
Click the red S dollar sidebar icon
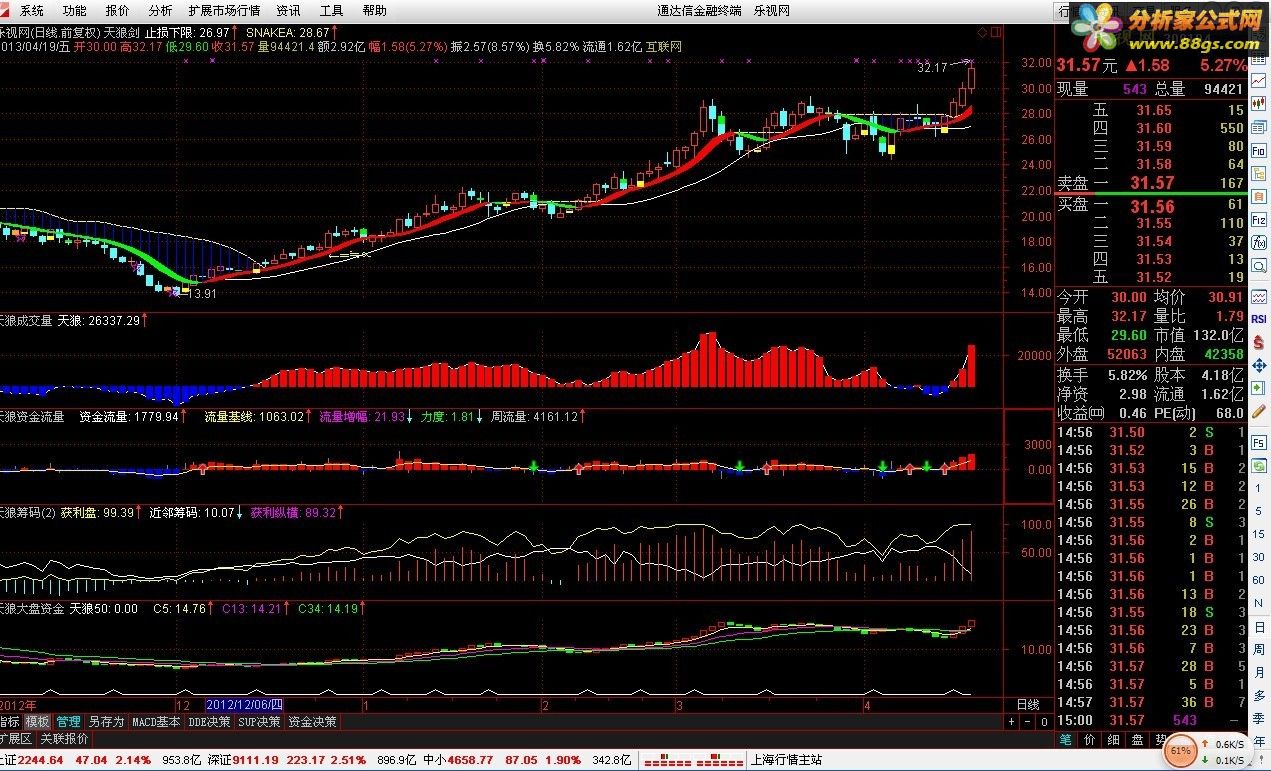(x=1259, y=342)
